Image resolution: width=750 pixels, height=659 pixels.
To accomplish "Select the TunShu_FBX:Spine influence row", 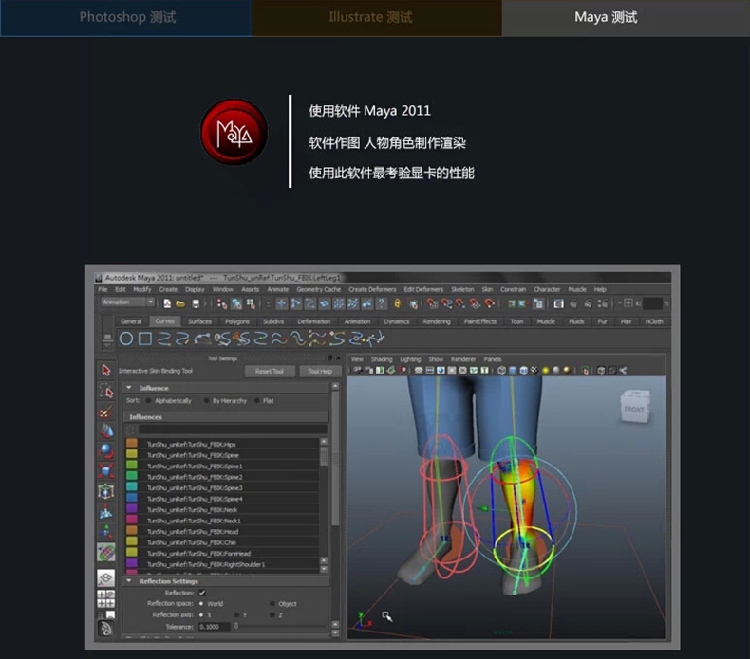I will coord(222,455).
